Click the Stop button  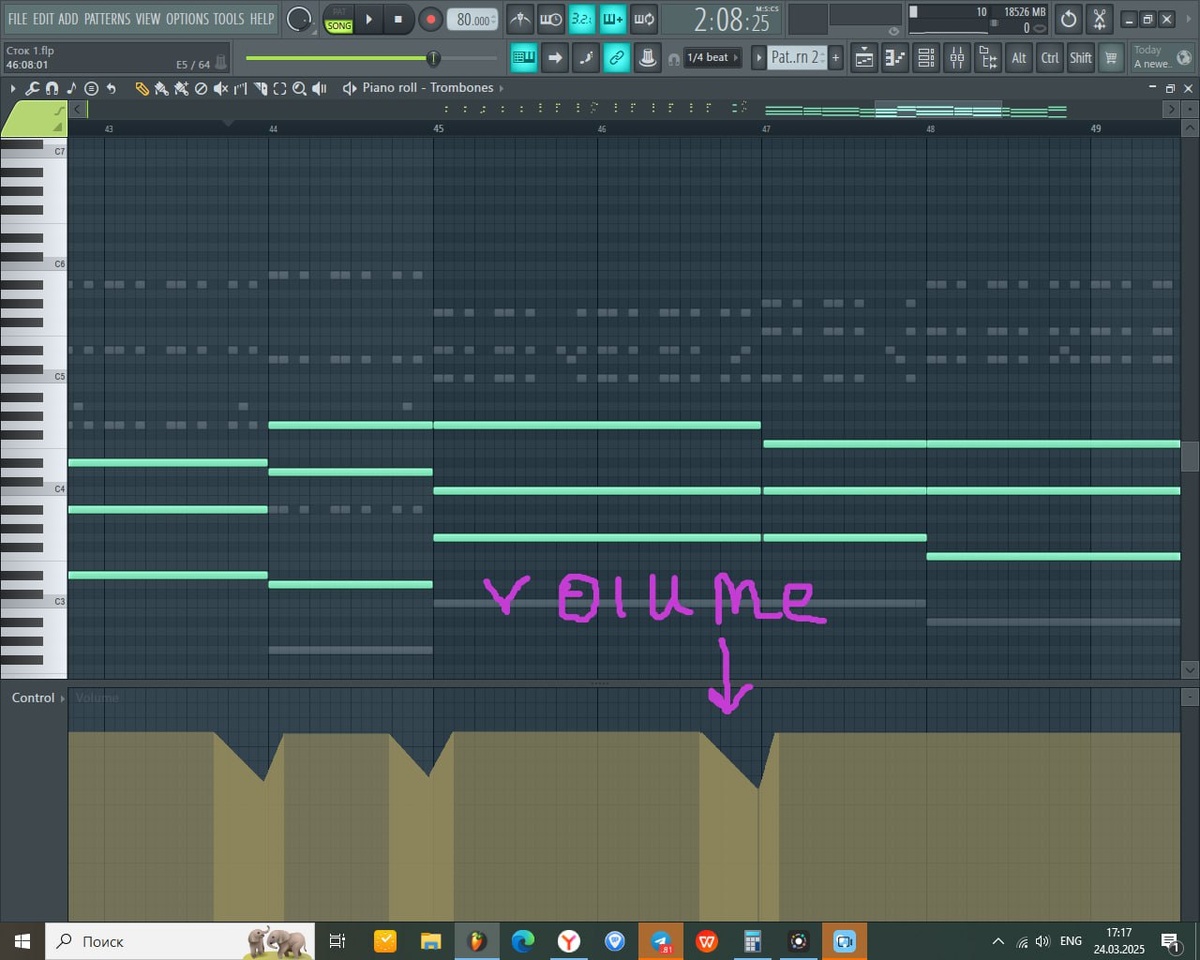(x=398, y=19)
